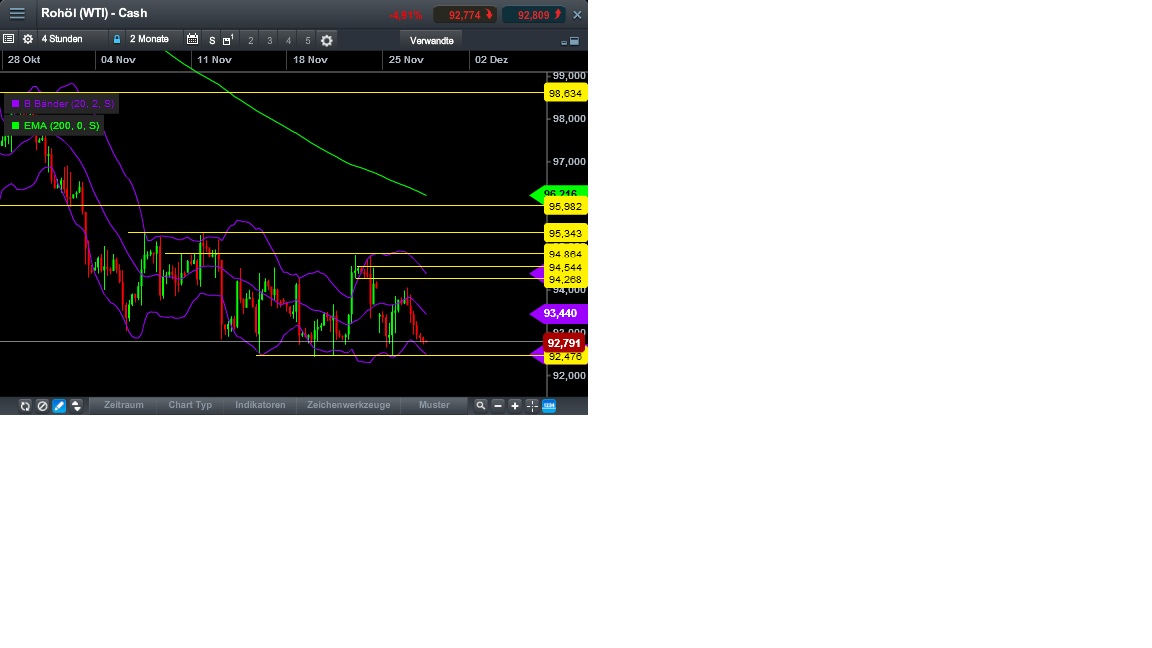The height and width of the screenshot is (648, 1152).
Task: Open the hamburger menu in the title bar
Action: [17, 13]
